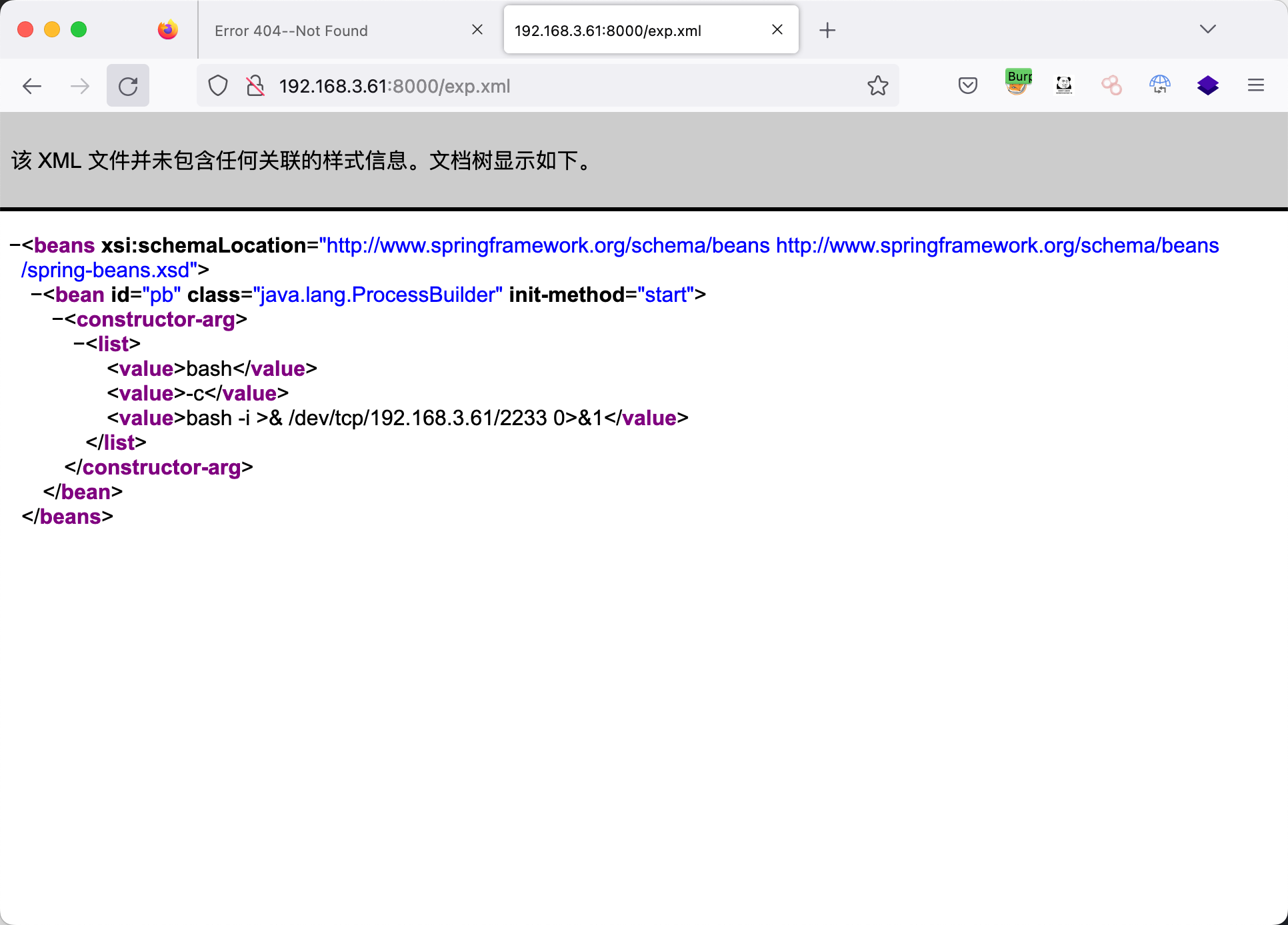Viewport: 1288px width, 925px height.
Task: Open the list all tabs dropdown
Action: [1207, 29]
